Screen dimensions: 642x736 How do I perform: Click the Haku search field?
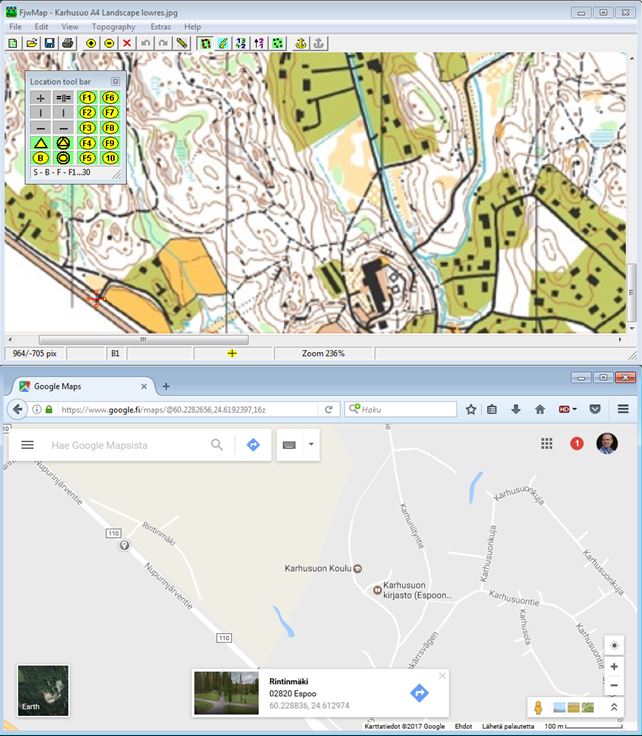[x=401, y=409]
